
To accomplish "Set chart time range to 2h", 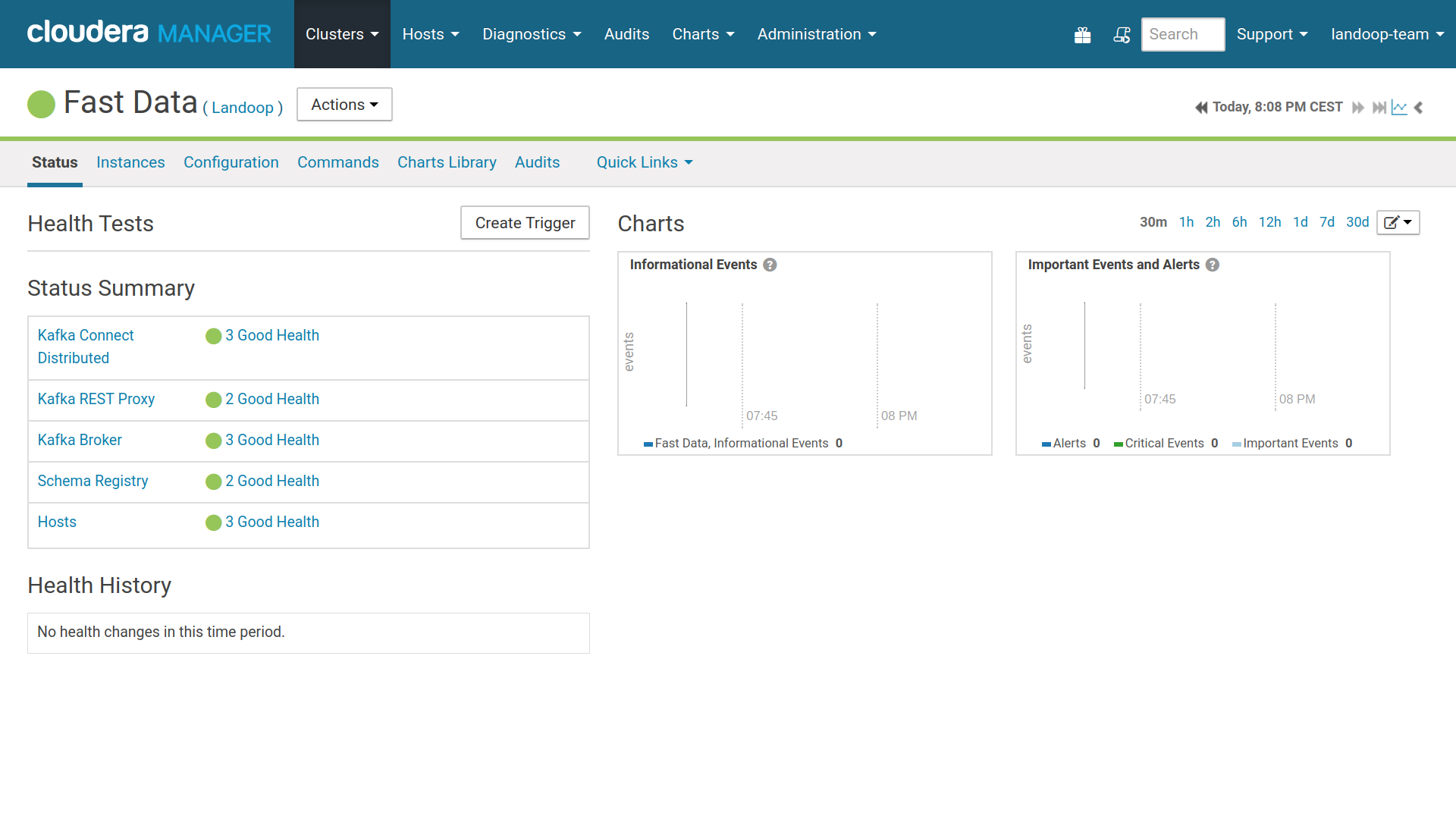I will pyautogui.click(x=1213, y=222).
